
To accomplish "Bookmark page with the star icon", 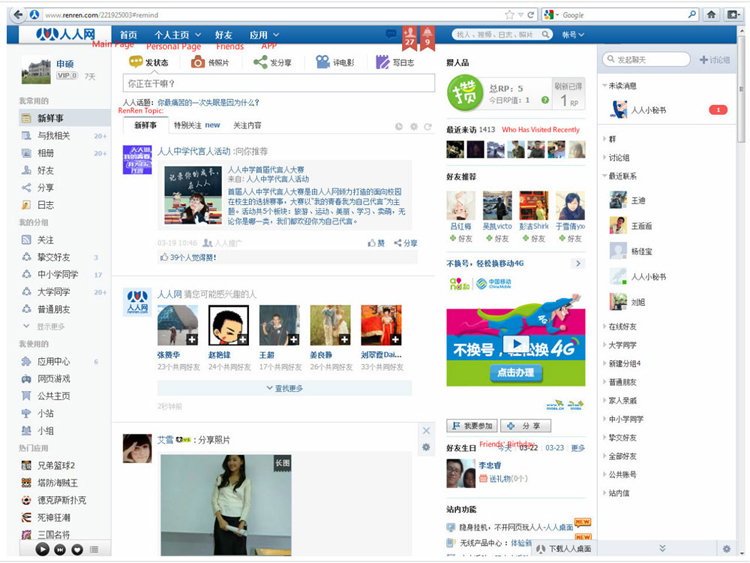I will [510, 14].
